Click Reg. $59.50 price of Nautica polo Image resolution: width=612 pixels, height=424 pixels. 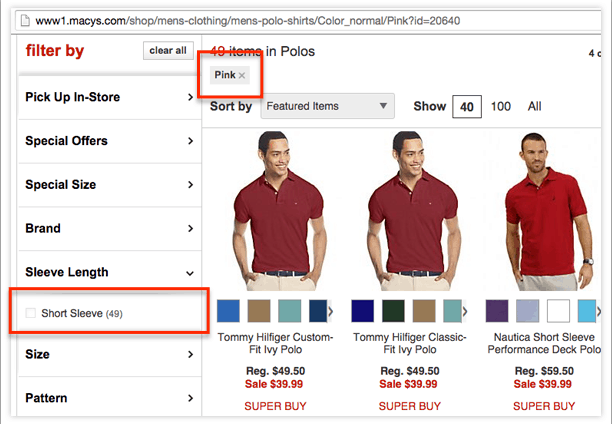click(544, 371)
